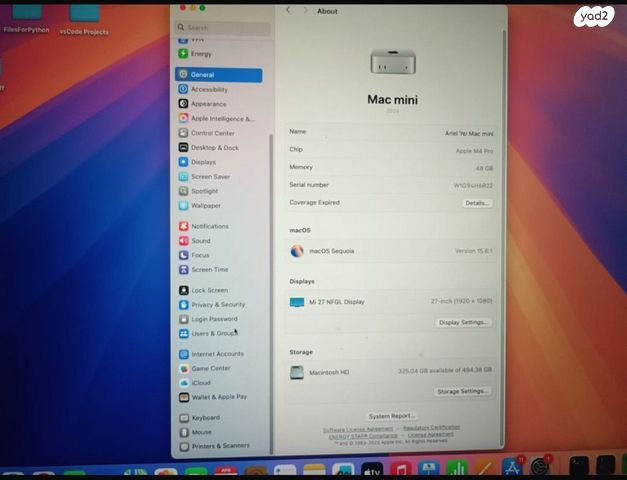The width and height of the screenshot is (627, 480).
Task: Click the Details... coverage button
Action: [477, 203]
